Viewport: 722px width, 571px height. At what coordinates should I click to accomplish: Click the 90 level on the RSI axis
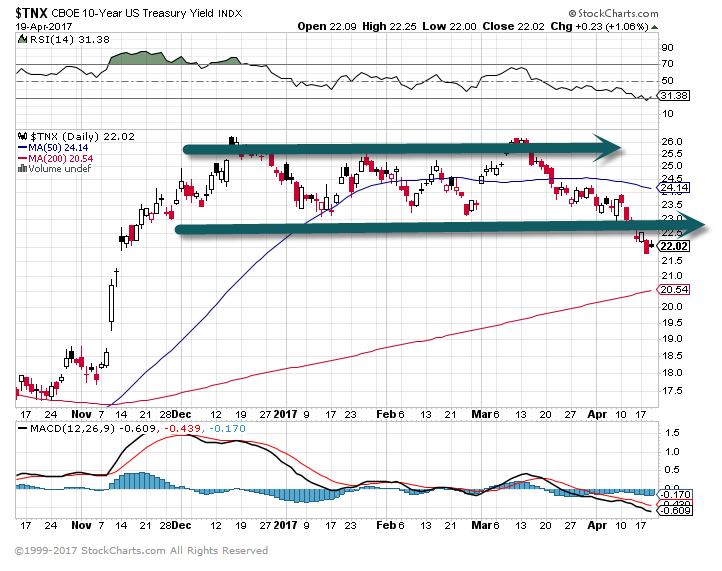(x=667, y=48)
